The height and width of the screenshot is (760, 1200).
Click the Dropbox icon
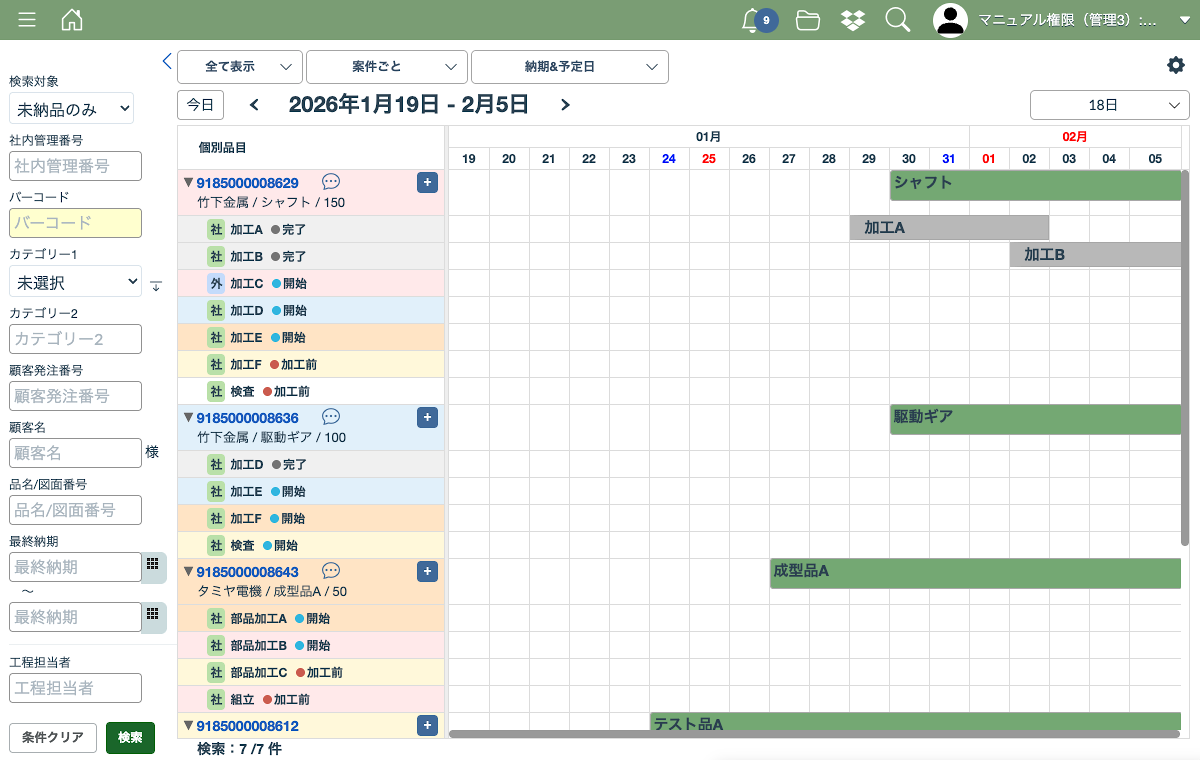click(852, 20)
